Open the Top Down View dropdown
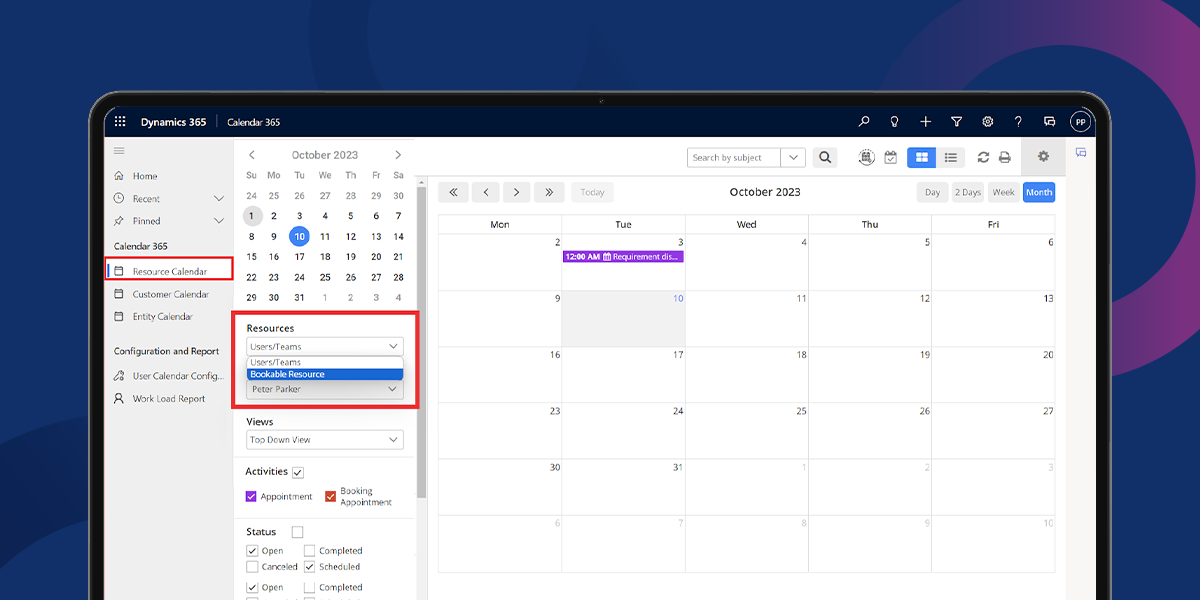 click(x=325, y=440)
